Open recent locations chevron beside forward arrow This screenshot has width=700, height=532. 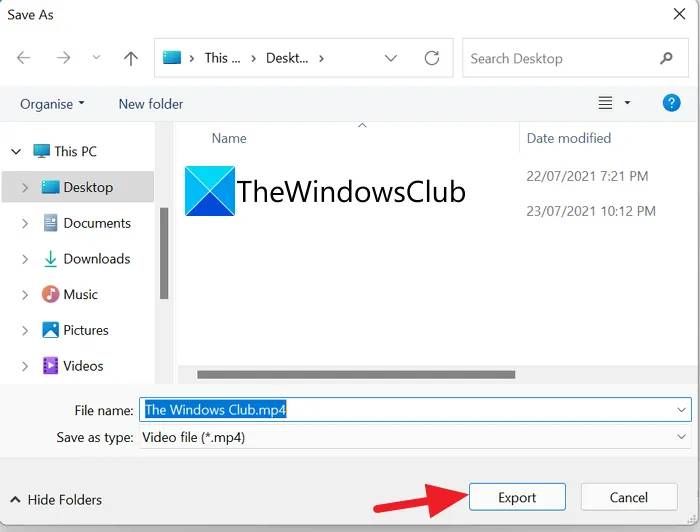pyautogui.click(x=96, y=57)
